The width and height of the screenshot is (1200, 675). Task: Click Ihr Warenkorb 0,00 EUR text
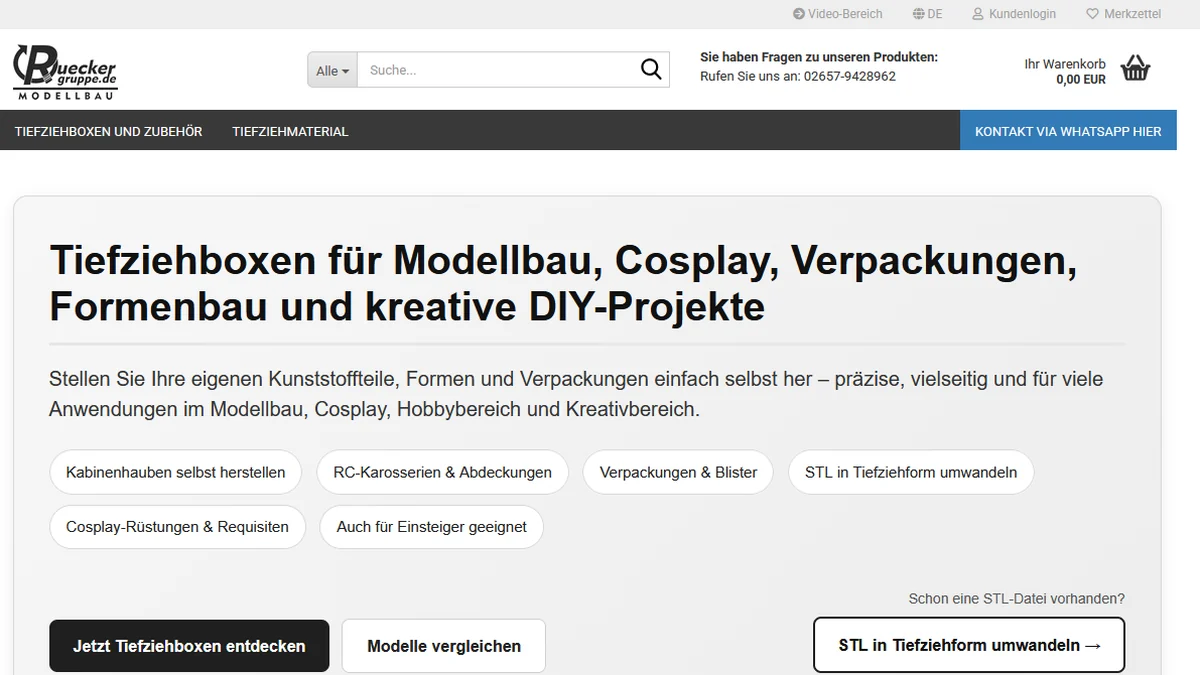pyautogui.click(x=1065, y=71)
